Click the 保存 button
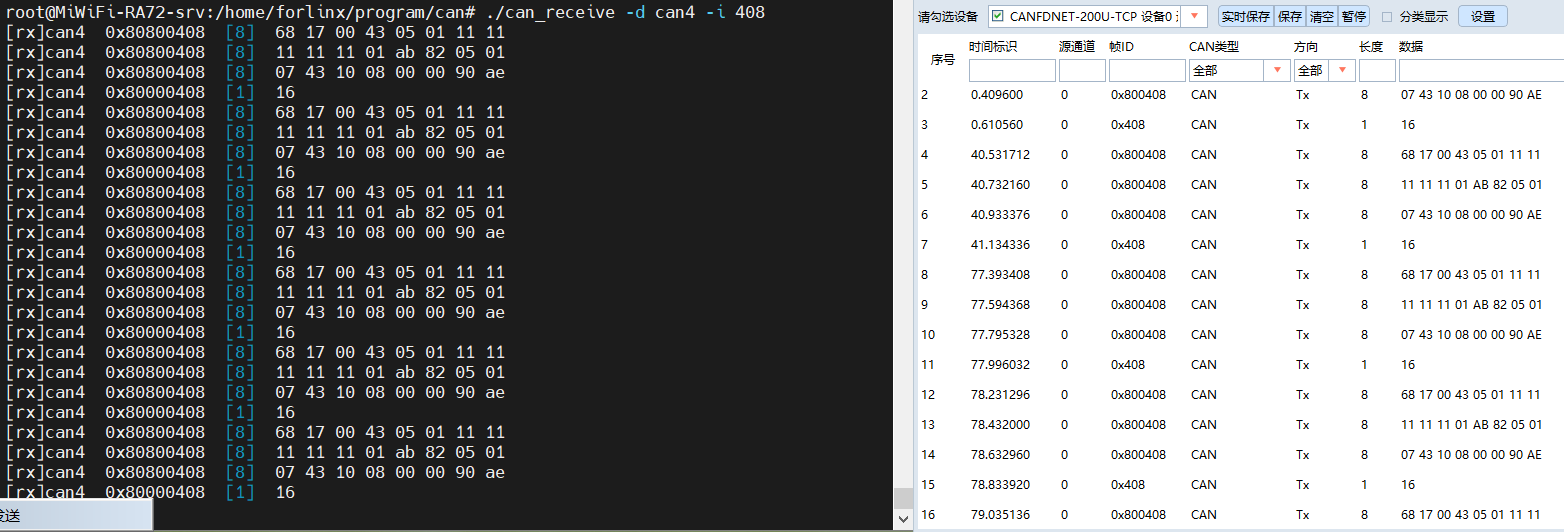Screen dimensions: 1564x532 (1290, 16)
